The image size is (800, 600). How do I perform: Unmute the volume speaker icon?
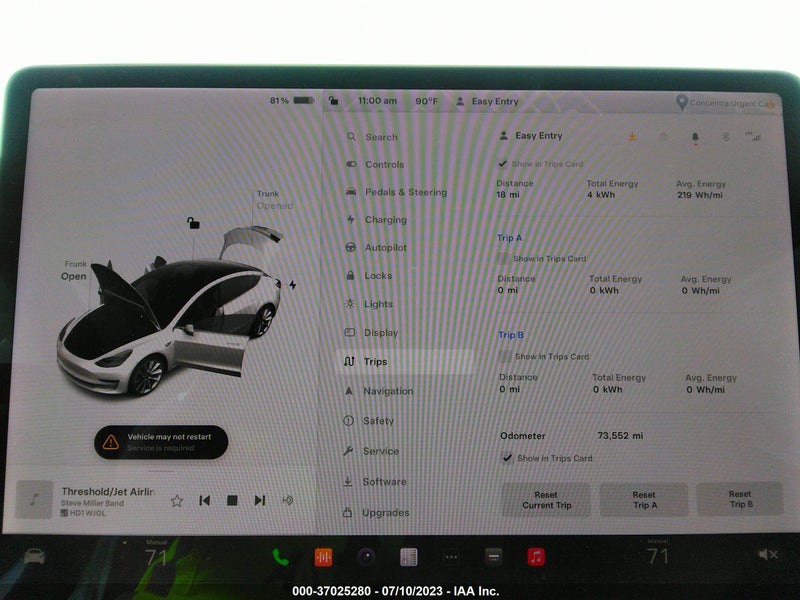click(768, 554)
